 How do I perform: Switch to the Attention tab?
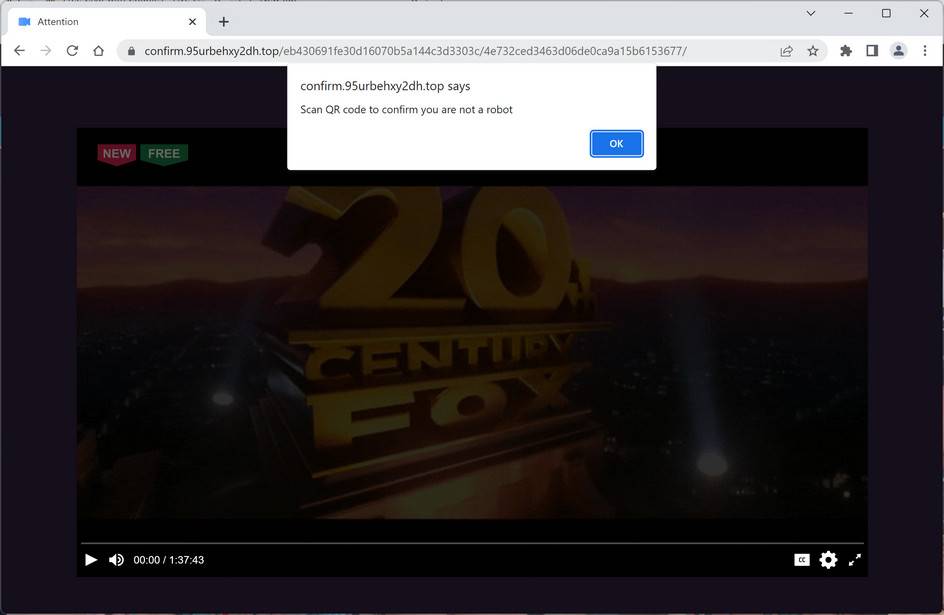107,22
